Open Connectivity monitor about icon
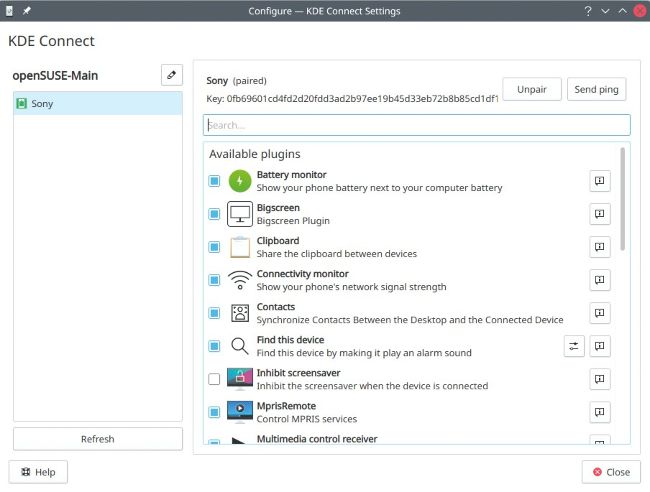650x492 pixels. pyautogui.click(x=599, y=280)
